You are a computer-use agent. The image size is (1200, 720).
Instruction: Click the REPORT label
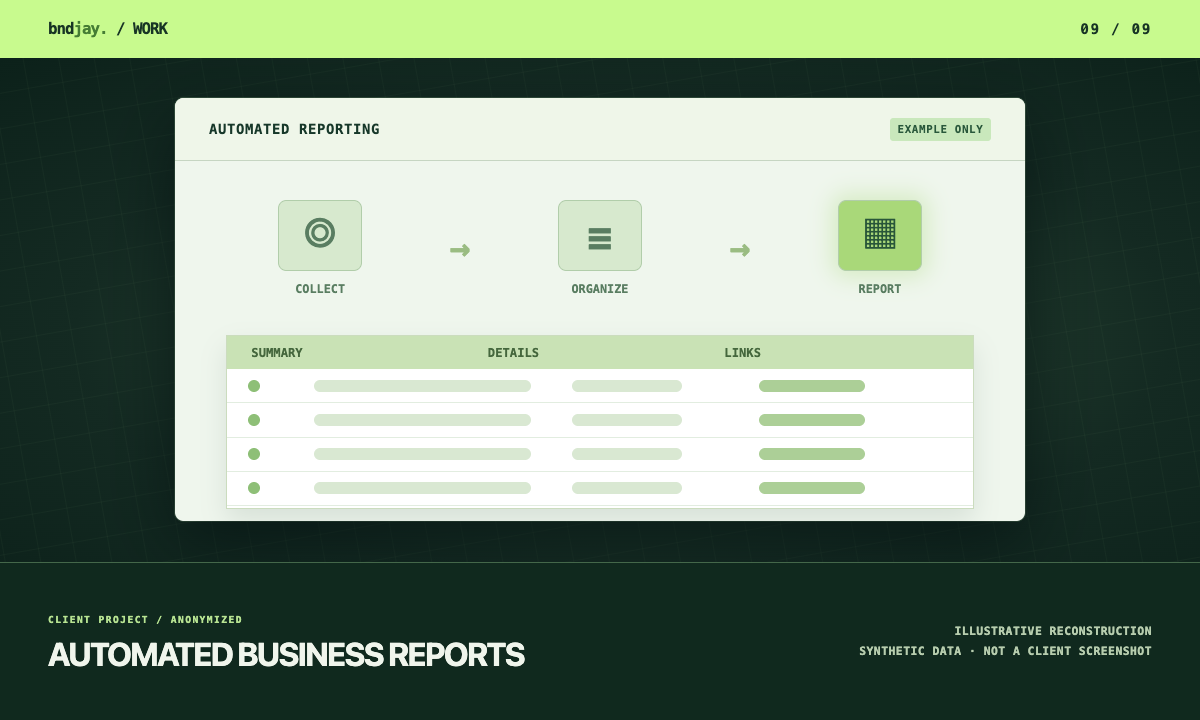[880, 289]
